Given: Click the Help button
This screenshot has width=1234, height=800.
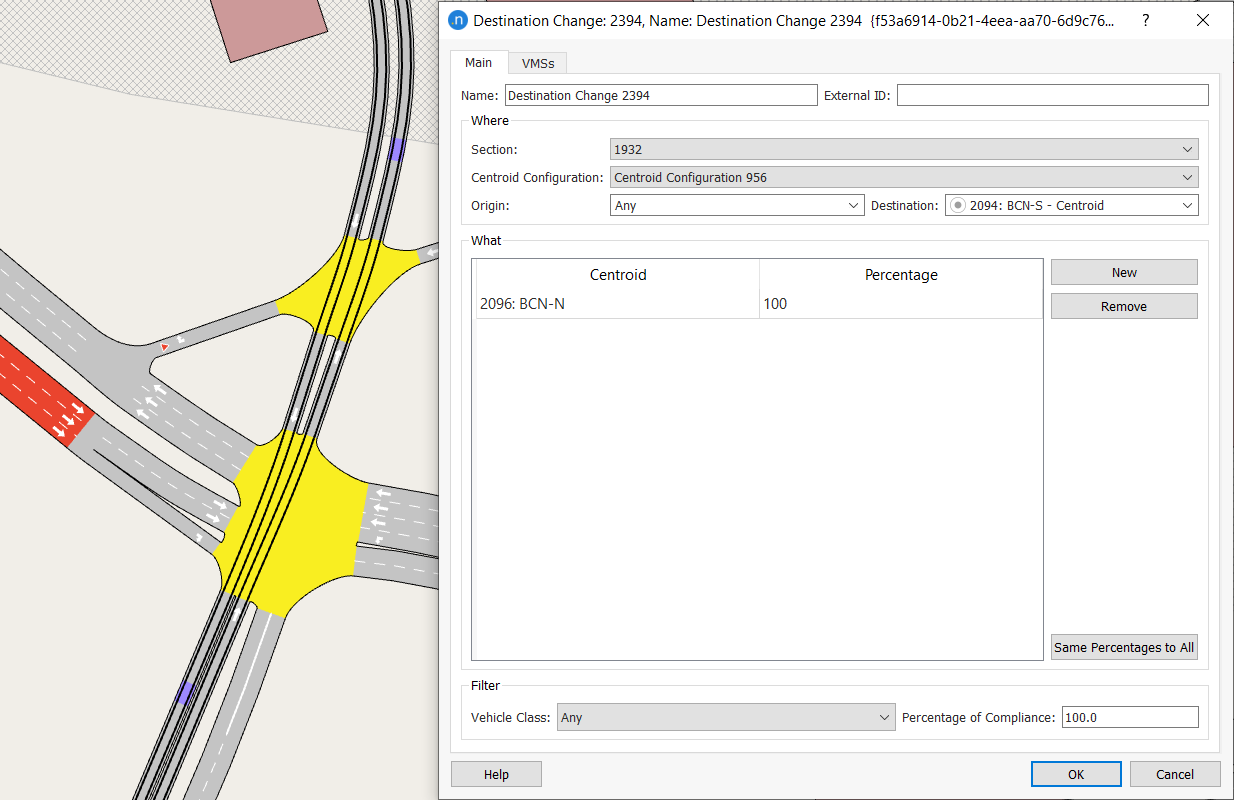Looking at the screenshot, I should (496, 774).
